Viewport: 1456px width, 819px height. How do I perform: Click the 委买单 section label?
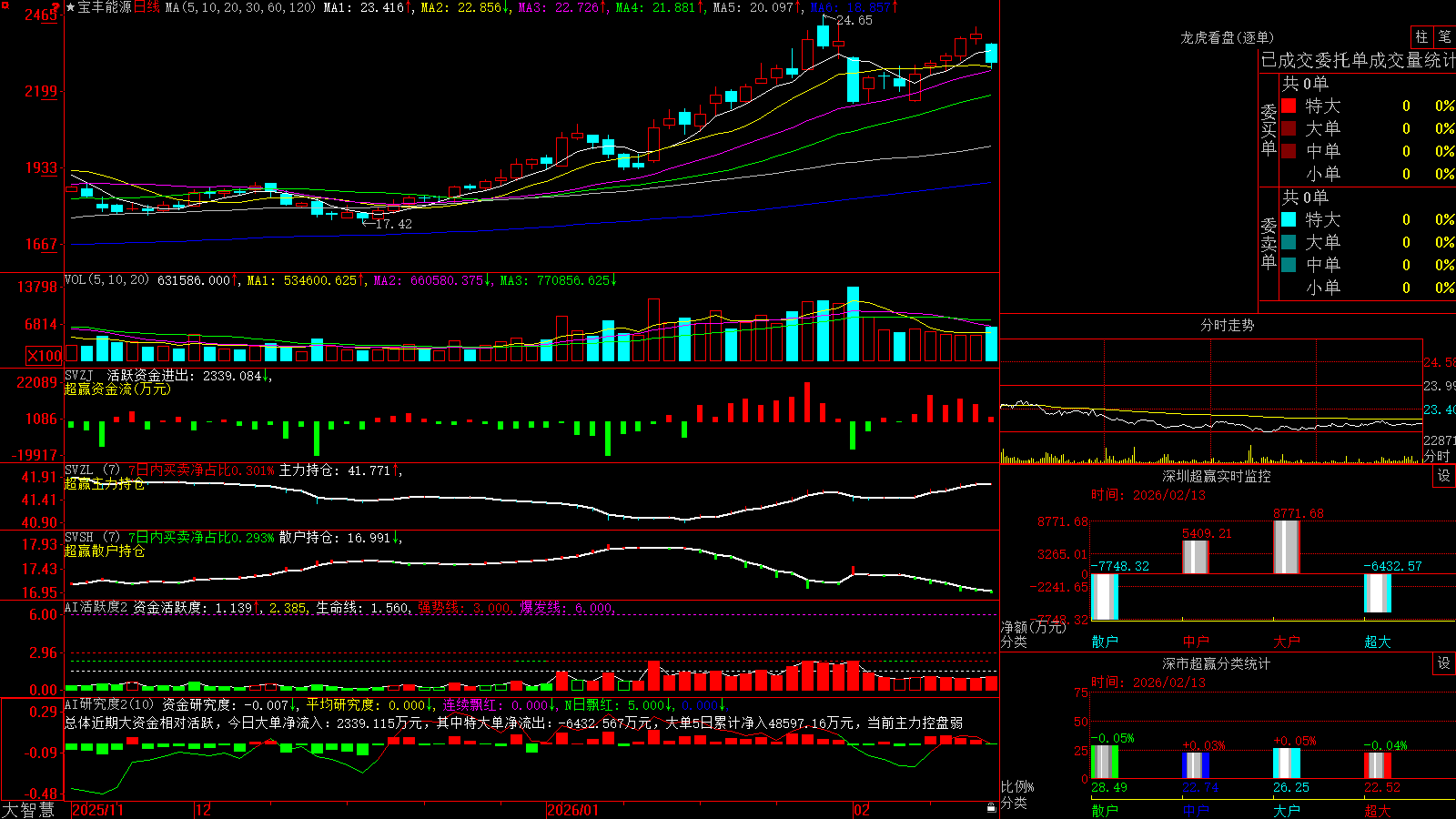pos(1269,130)
